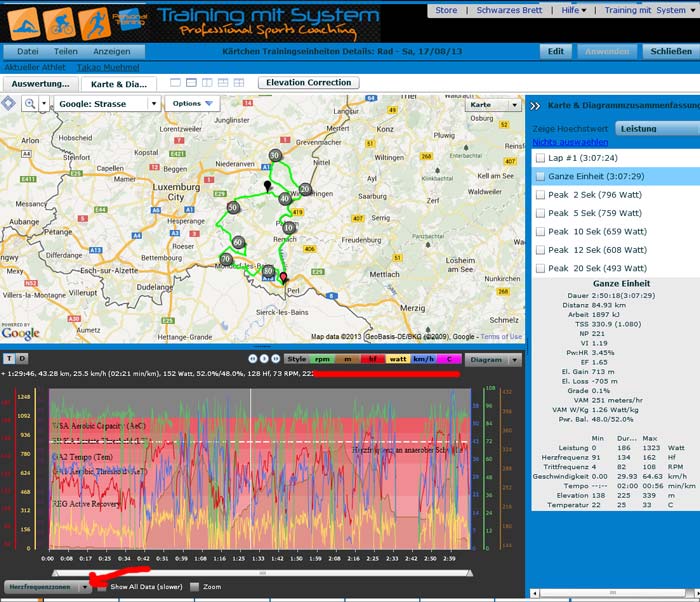Open the Leistung peak value dropdown
The image size is (700, 602).
[657, 129]
